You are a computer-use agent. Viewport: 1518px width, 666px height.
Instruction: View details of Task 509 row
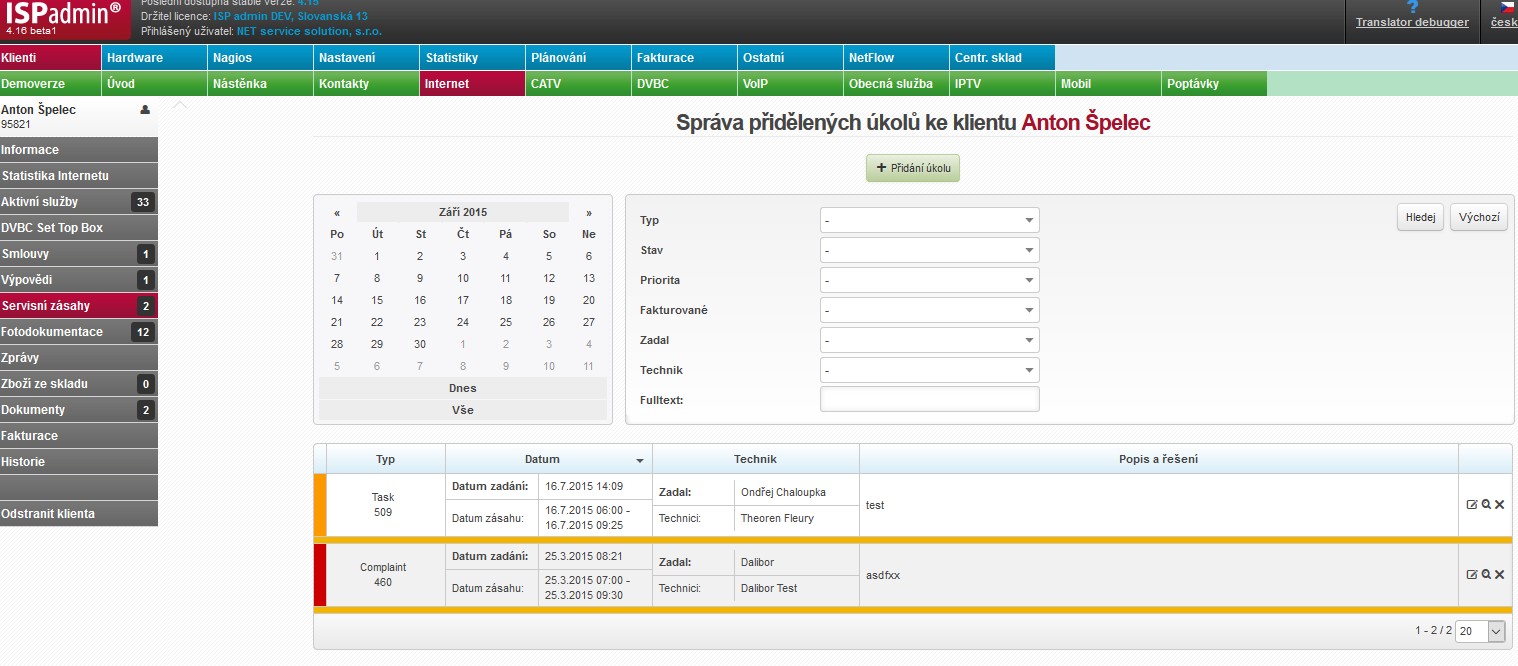pos(1486,505)
